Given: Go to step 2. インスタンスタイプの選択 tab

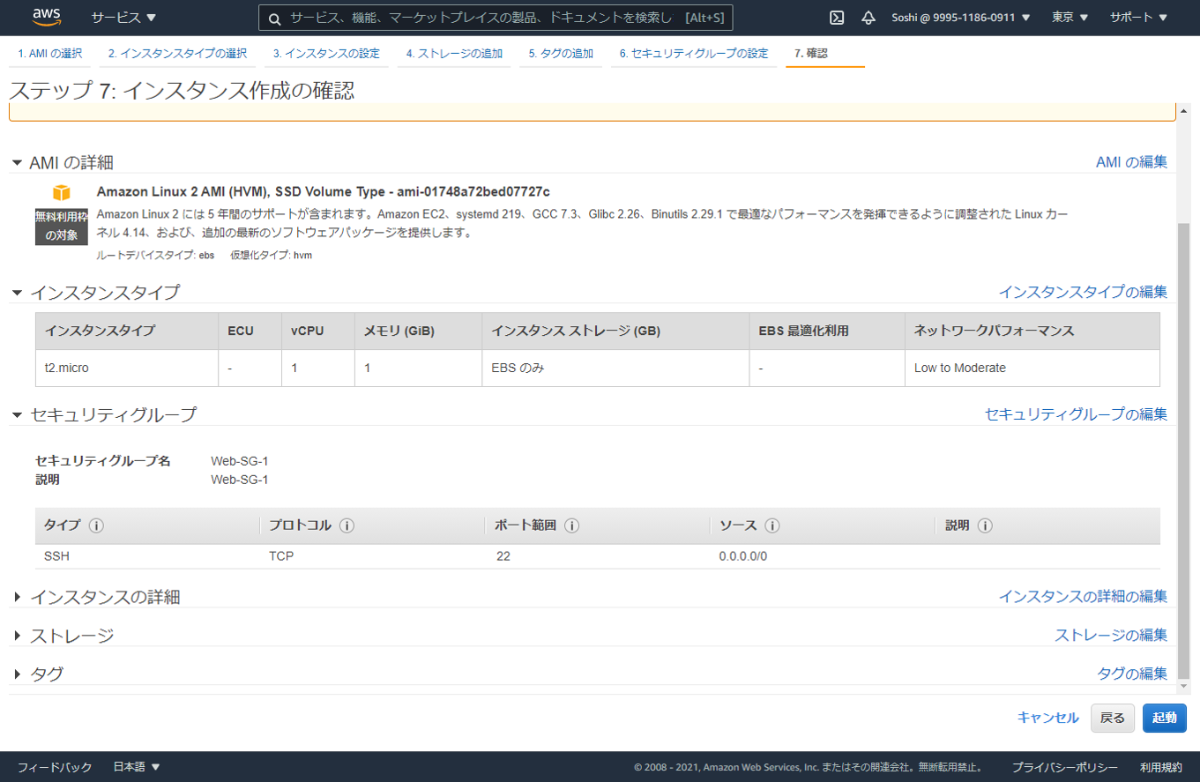Looking at the screenshot, I should (x=177, y=53).
